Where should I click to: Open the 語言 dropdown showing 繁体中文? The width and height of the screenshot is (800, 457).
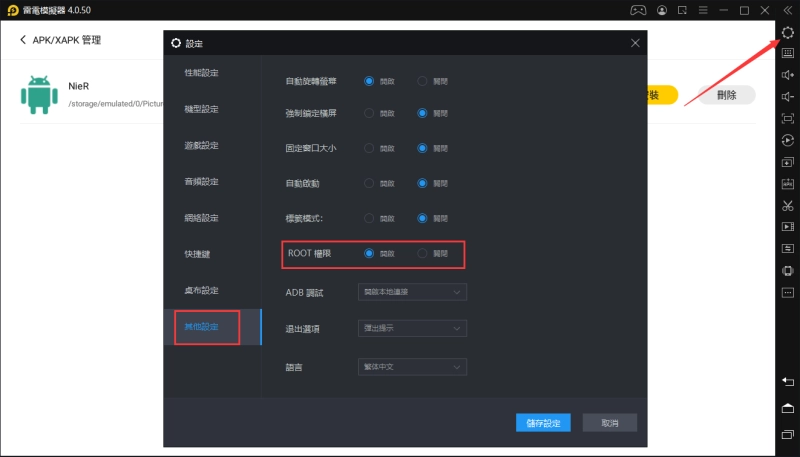pyautogui.click(x=412, y=367)
